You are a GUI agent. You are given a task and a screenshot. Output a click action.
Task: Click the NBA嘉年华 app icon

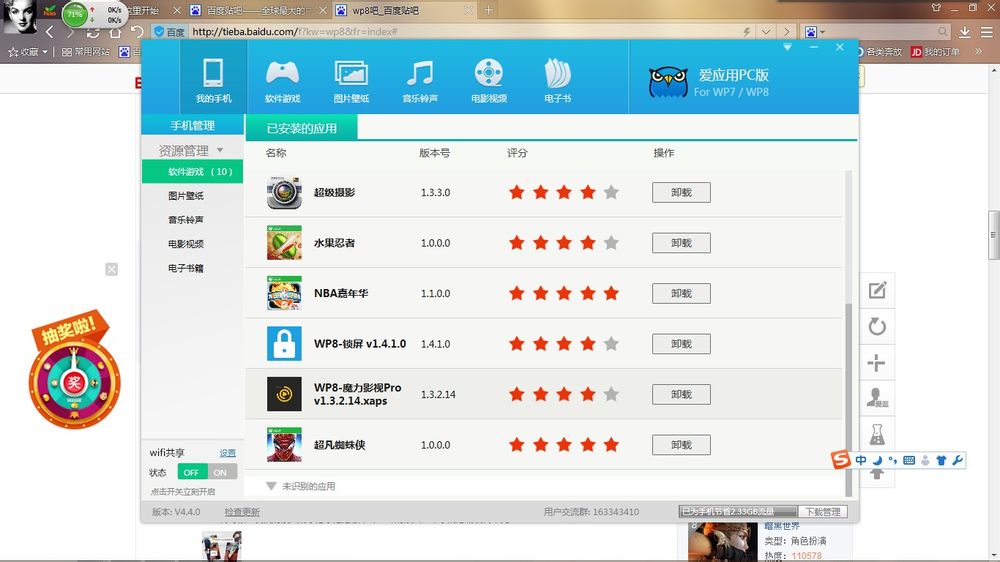[284, 293]
